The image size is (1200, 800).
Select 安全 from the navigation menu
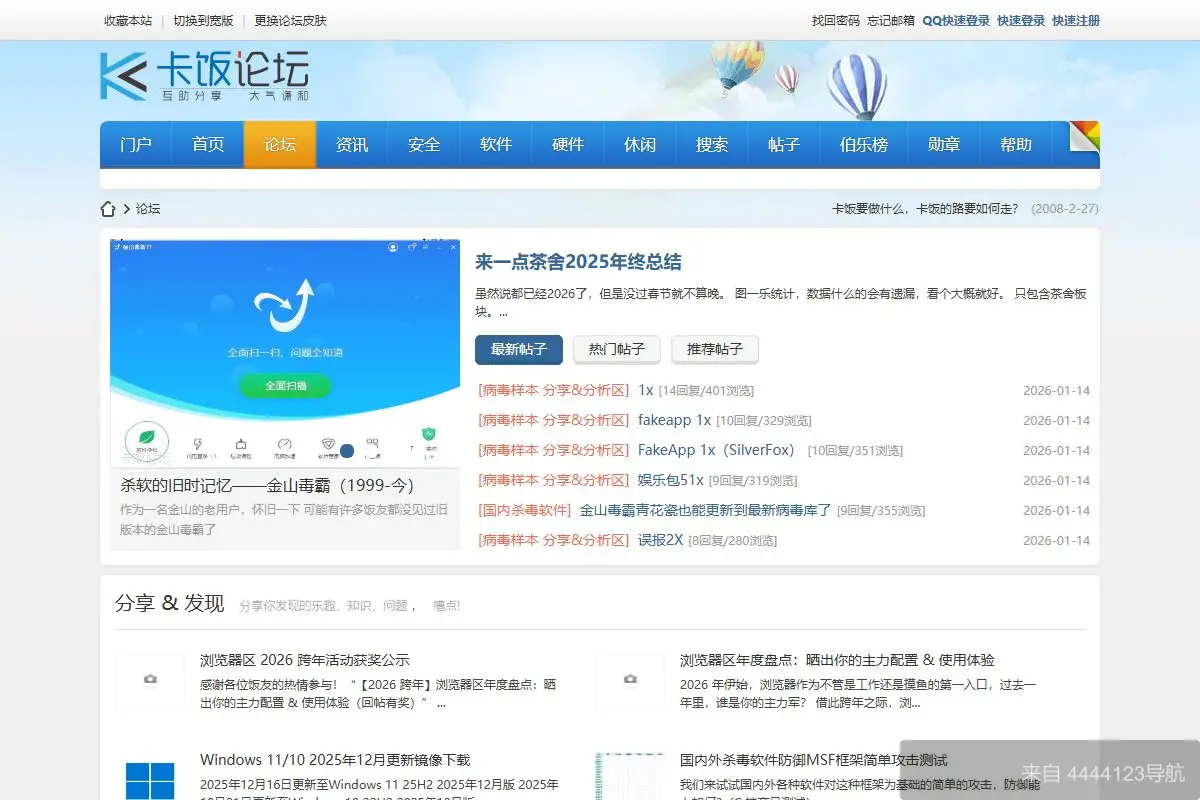tap(424, 144)
